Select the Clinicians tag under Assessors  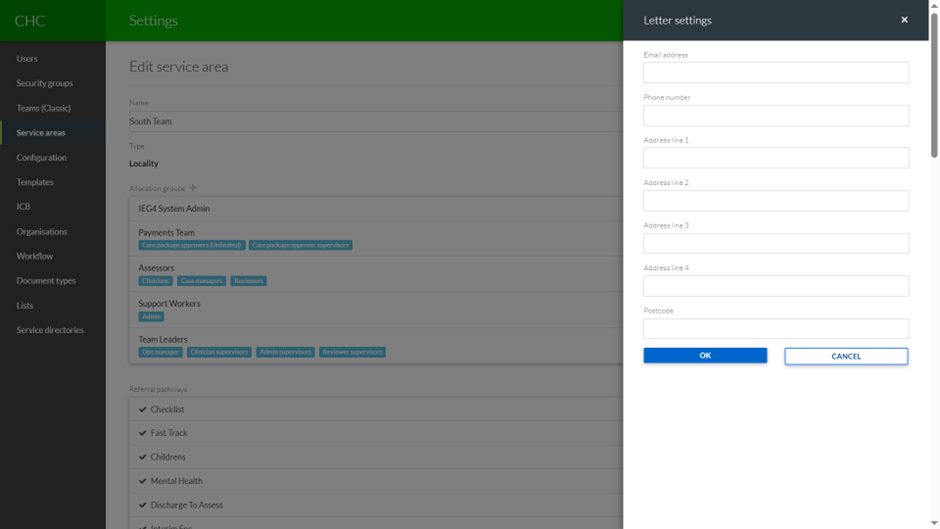[x=156, y=281]
